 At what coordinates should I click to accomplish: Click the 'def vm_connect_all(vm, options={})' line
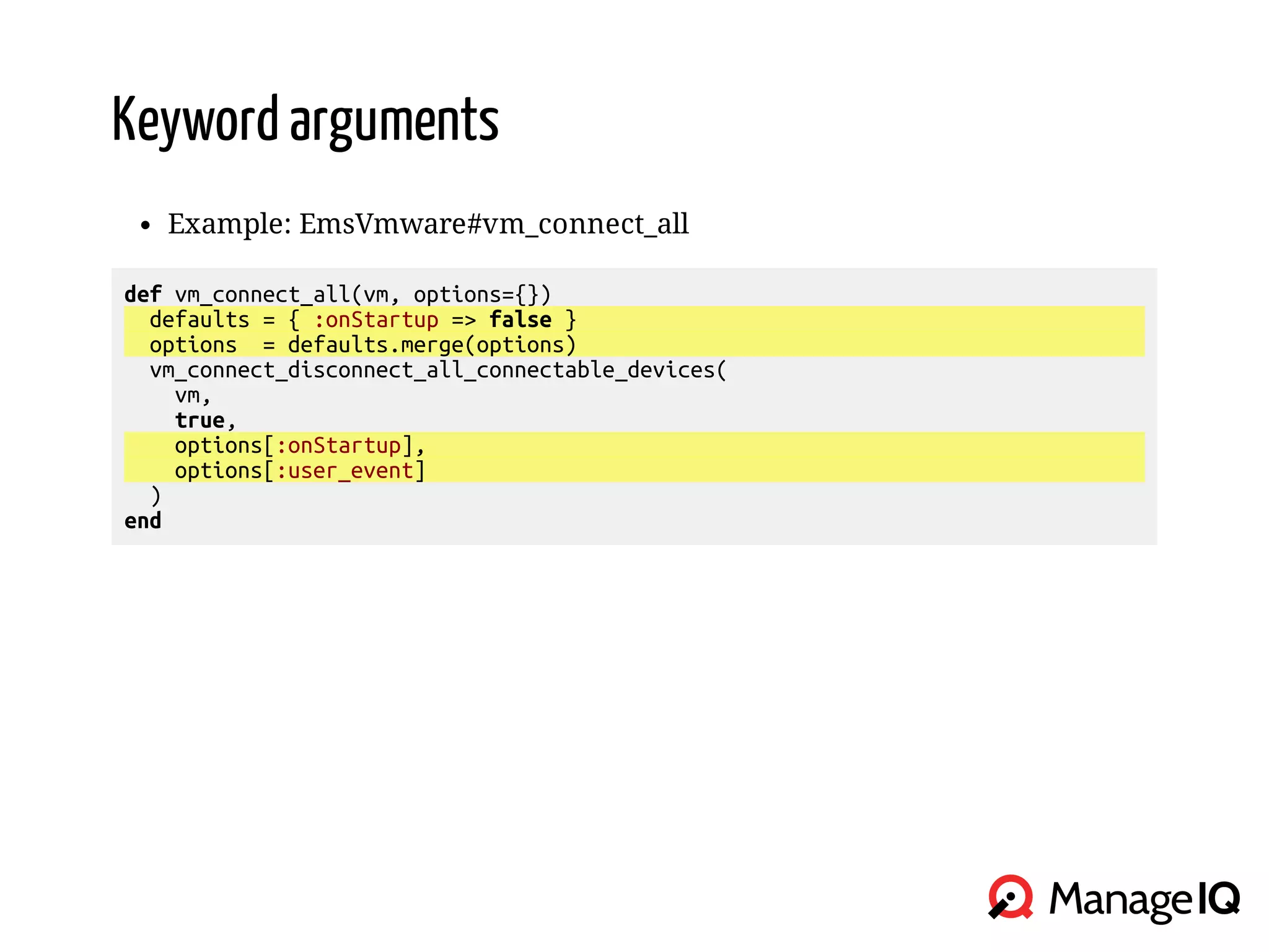click(x=338, y=294)
